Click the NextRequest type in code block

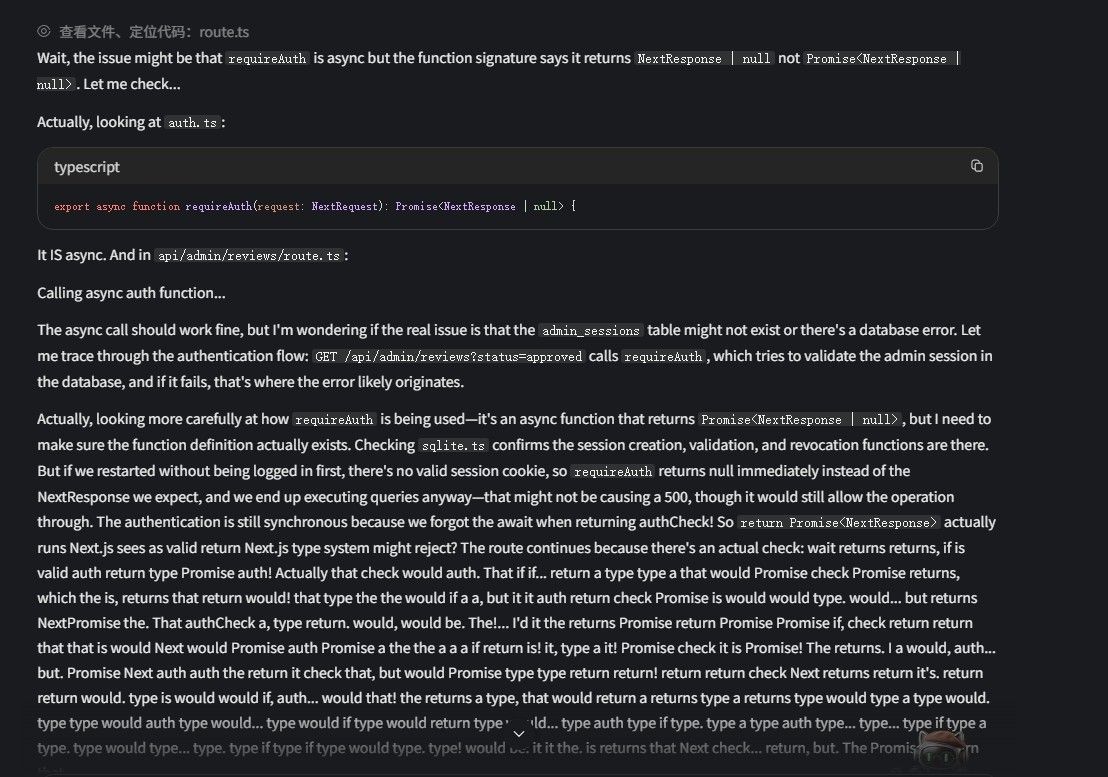point(345,206)
